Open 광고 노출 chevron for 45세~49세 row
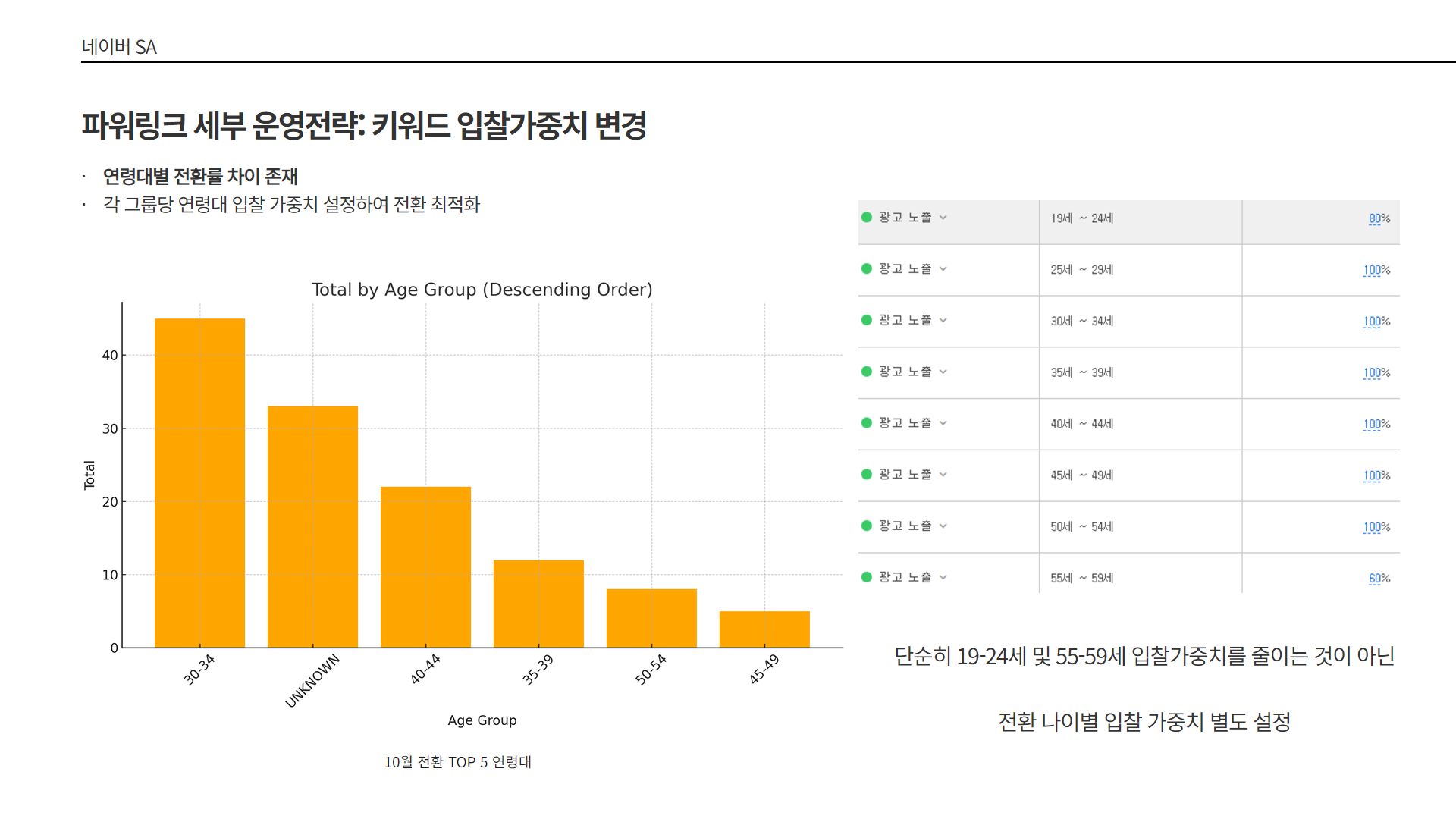 [x=943, y=475]
